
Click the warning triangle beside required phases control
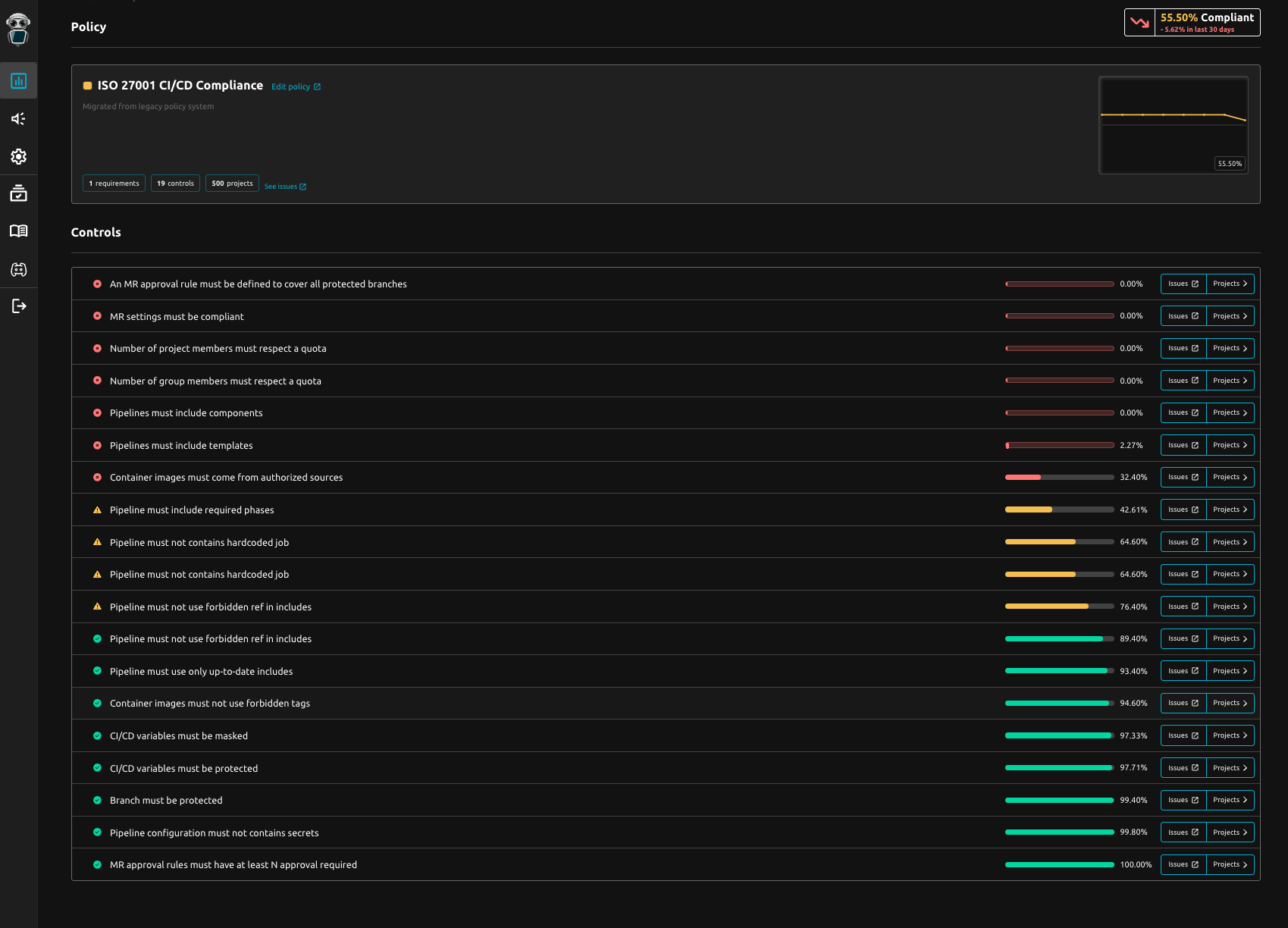pyautogui.click(x=97, y=509)
